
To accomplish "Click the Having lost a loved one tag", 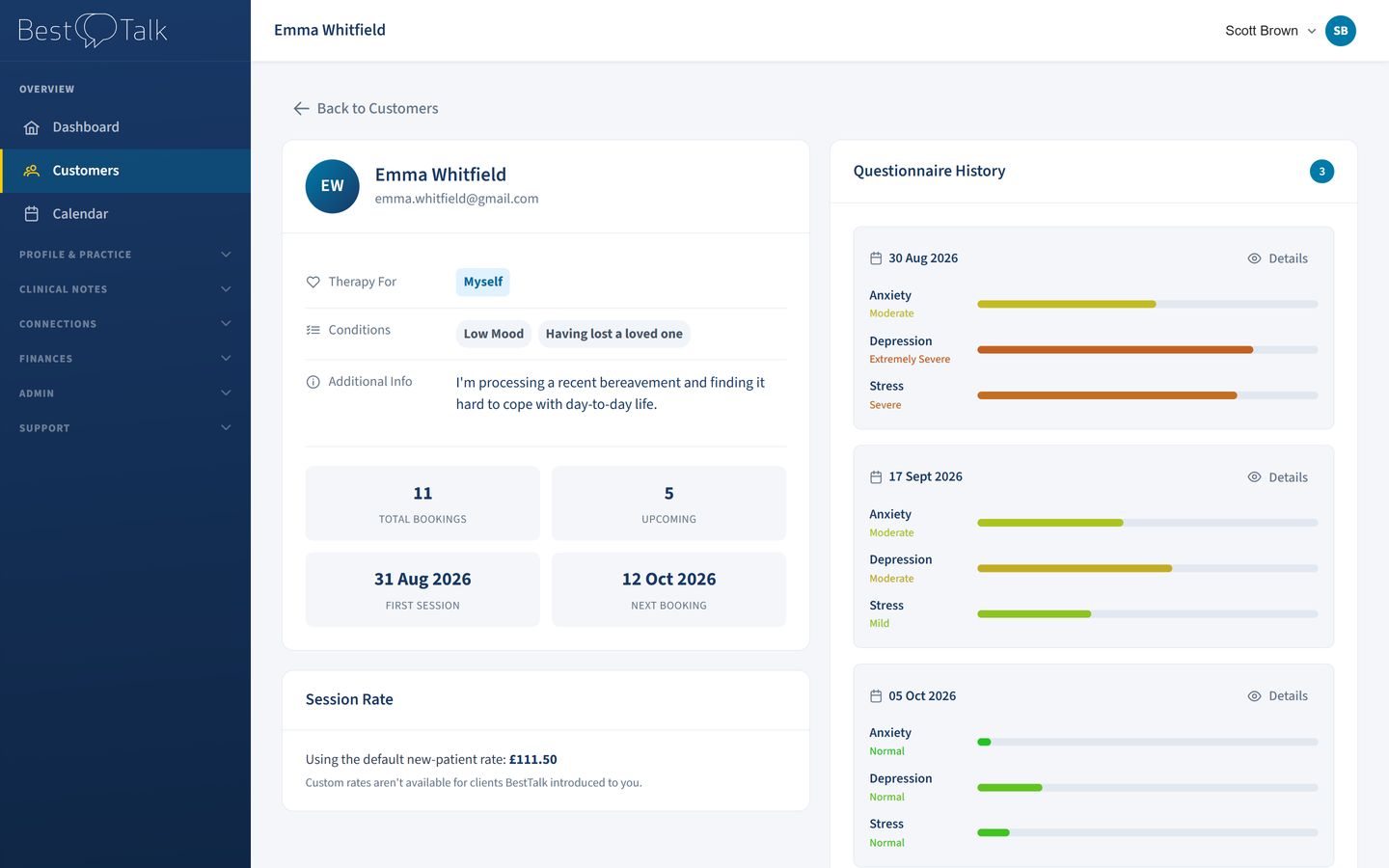I will point(613,334).
